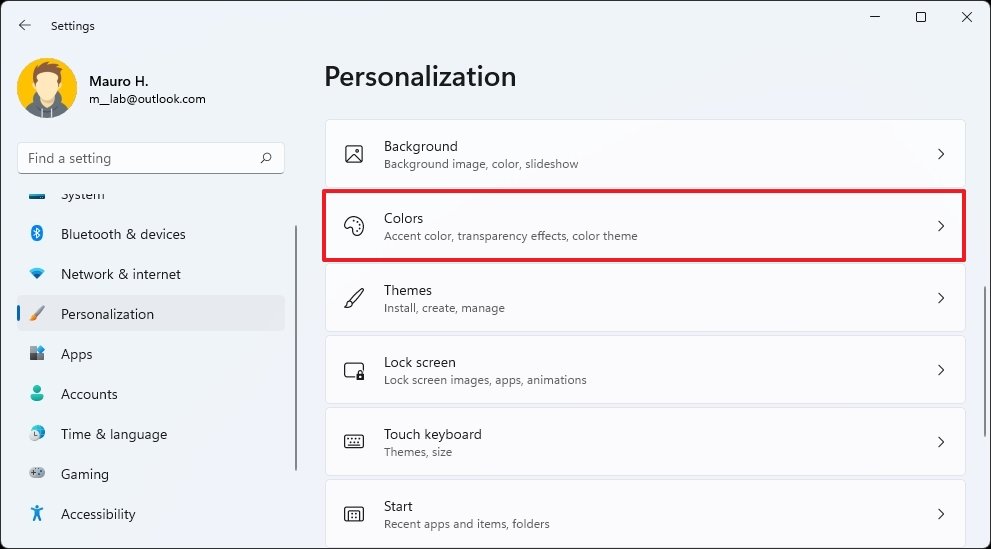991x549 pixels.
Task: Click the Network wifi icon
Action: pyautogui.click(x=37, y=274)
